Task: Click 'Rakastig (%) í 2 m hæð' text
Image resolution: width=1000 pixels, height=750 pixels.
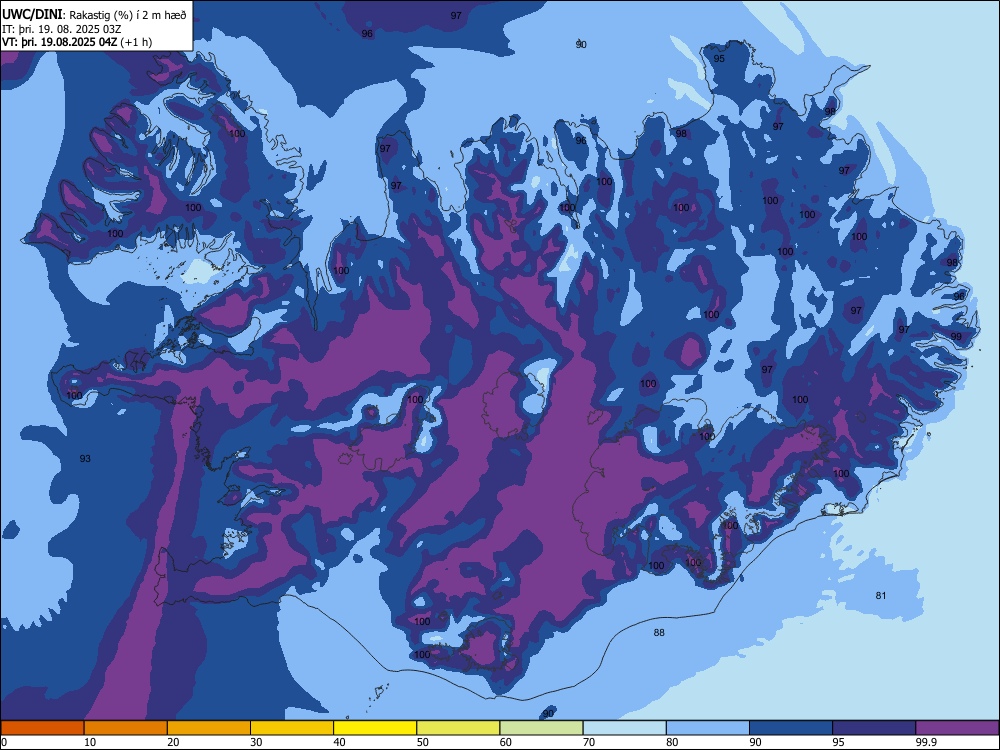Action: click(127, 15)
